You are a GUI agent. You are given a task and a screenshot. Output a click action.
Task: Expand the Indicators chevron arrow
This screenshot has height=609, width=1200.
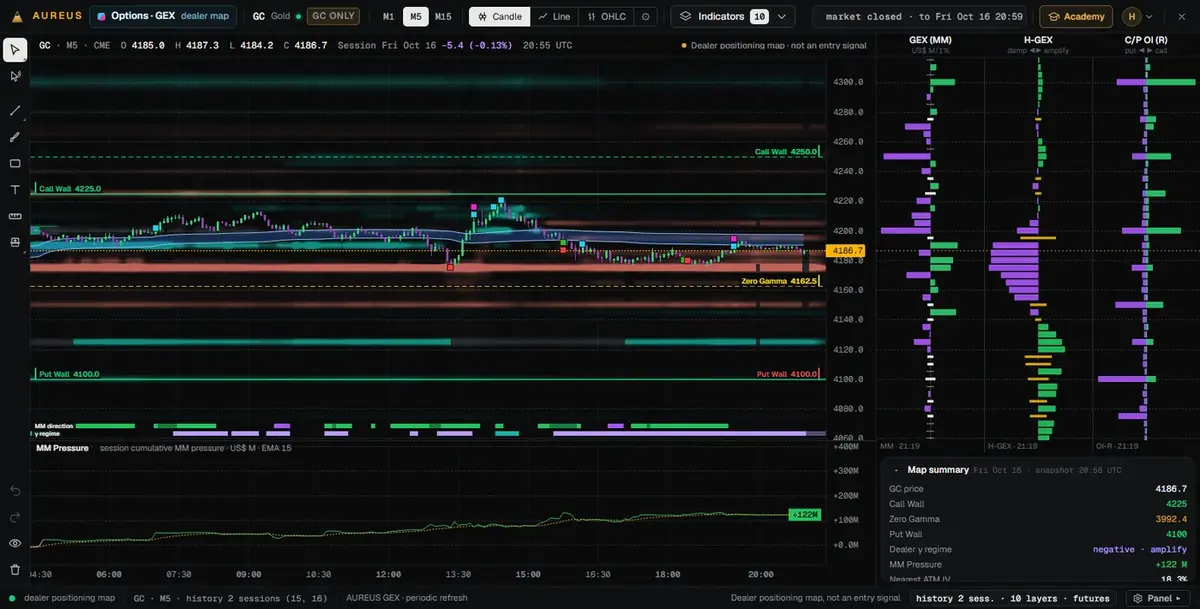click(782, 17)
